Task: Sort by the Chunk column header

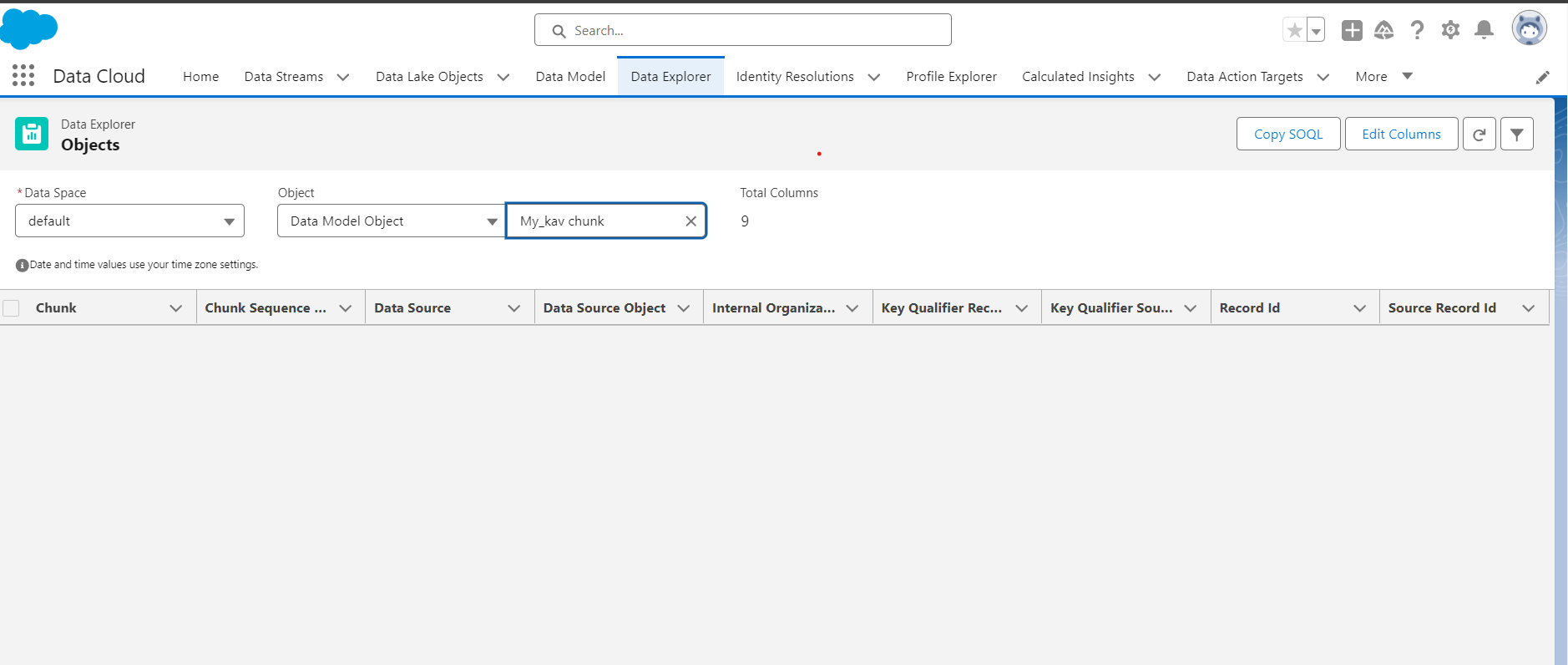Action: (56, 308)
